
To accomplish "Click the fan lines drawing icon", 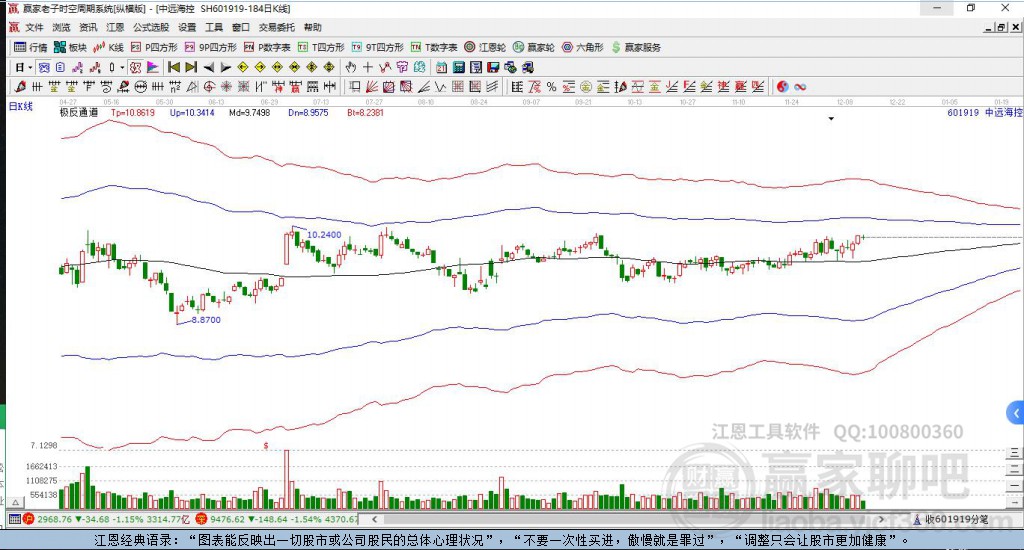I will pyautogui.click(x=372, y=86).
